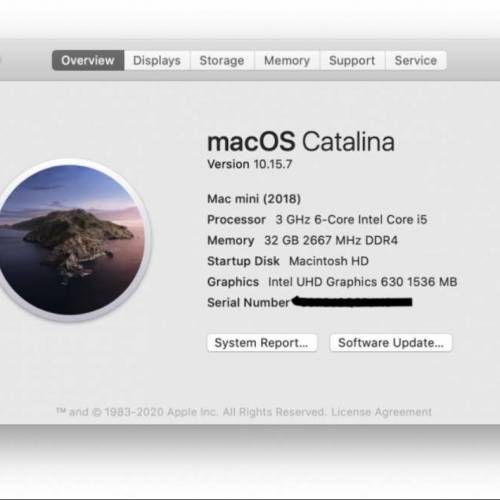Go to the Memory tab

coord(287,60)
